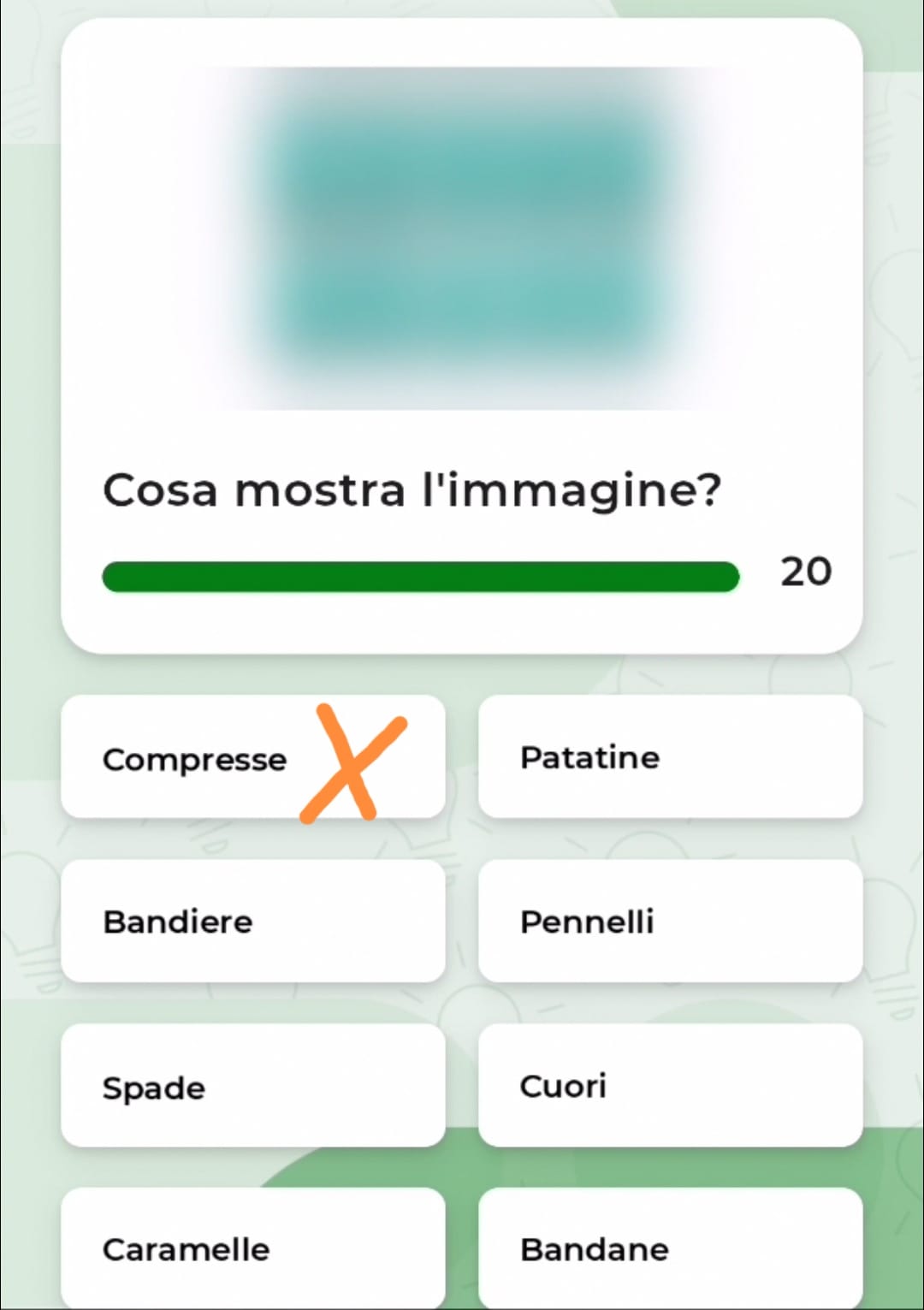Click the timer number 20
Screen dimensions: 924x1310
tap(805, 572)
